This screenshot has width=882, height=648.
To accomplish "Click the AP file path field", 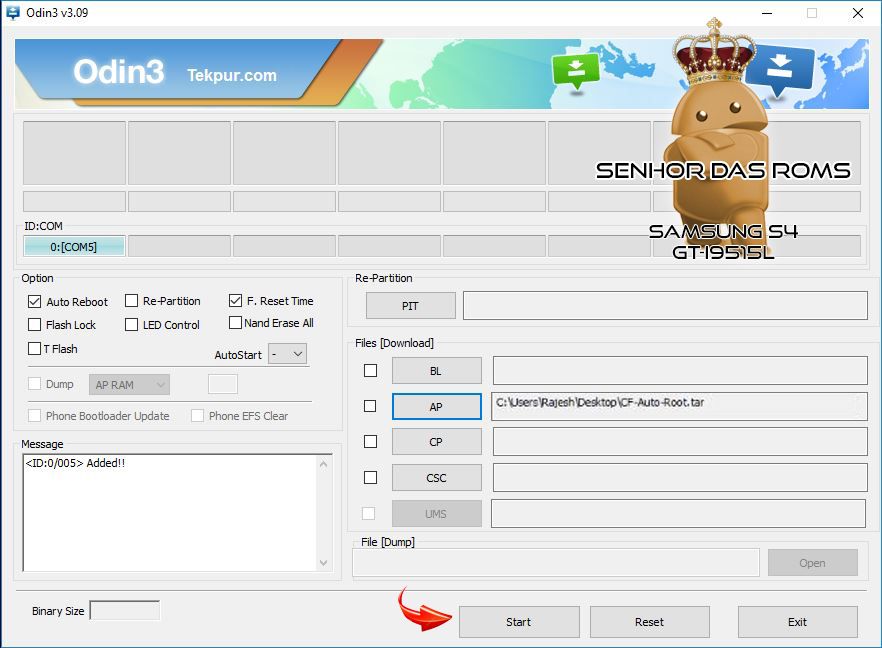I will (x=679, y=405).
